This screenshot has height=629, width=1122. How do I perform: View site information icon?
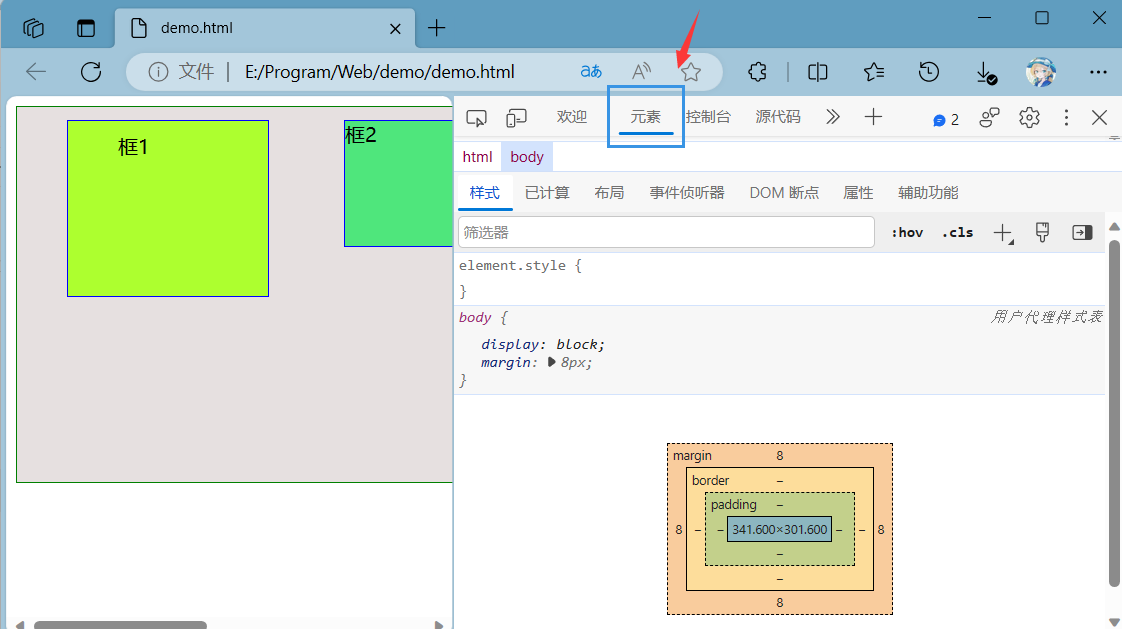[x=158, y=72]
